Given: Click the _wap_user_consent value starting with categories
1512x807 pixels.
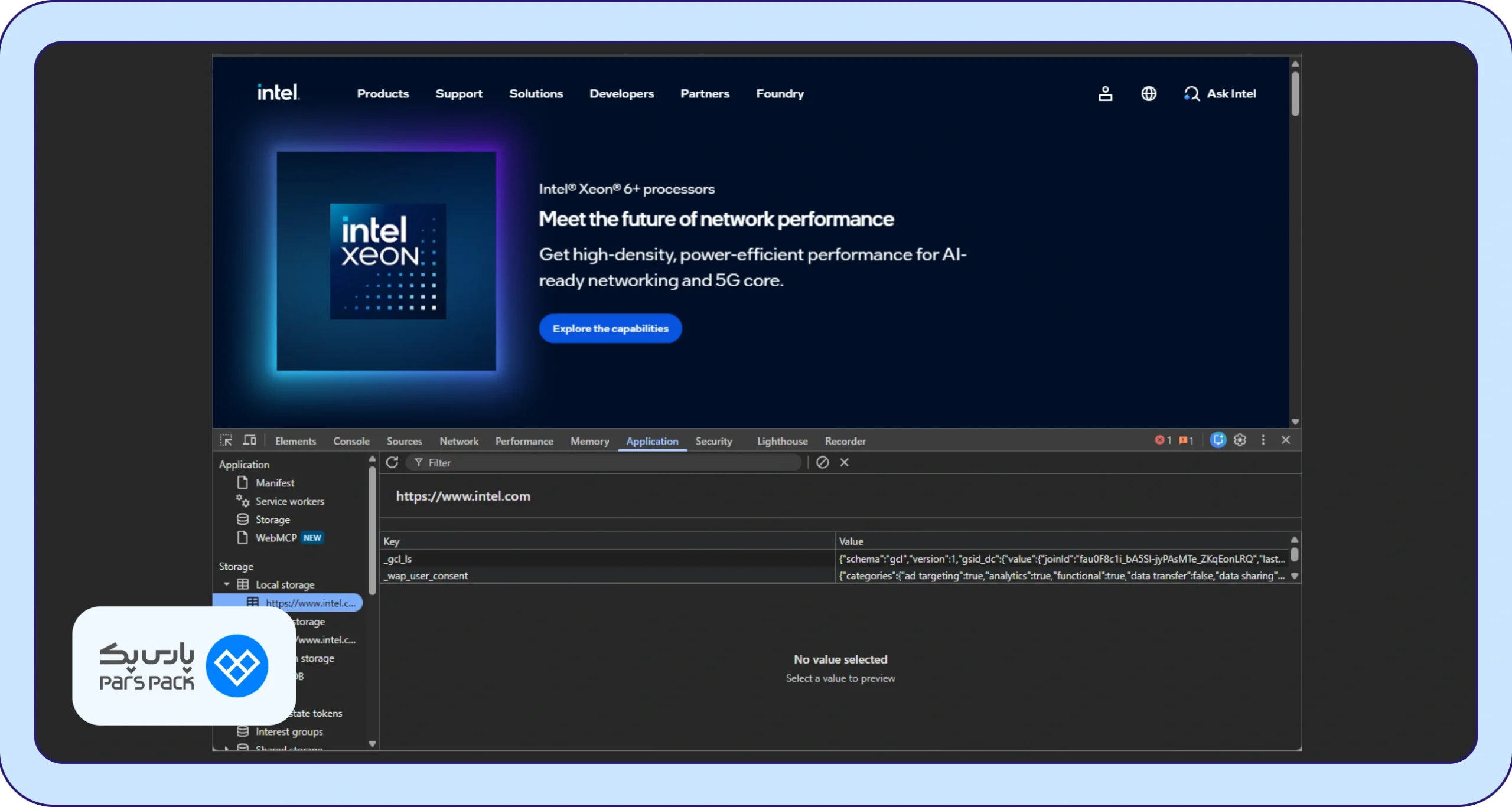Looking at the screenshot, I should pyautogui.click(x=1062, y=575).
